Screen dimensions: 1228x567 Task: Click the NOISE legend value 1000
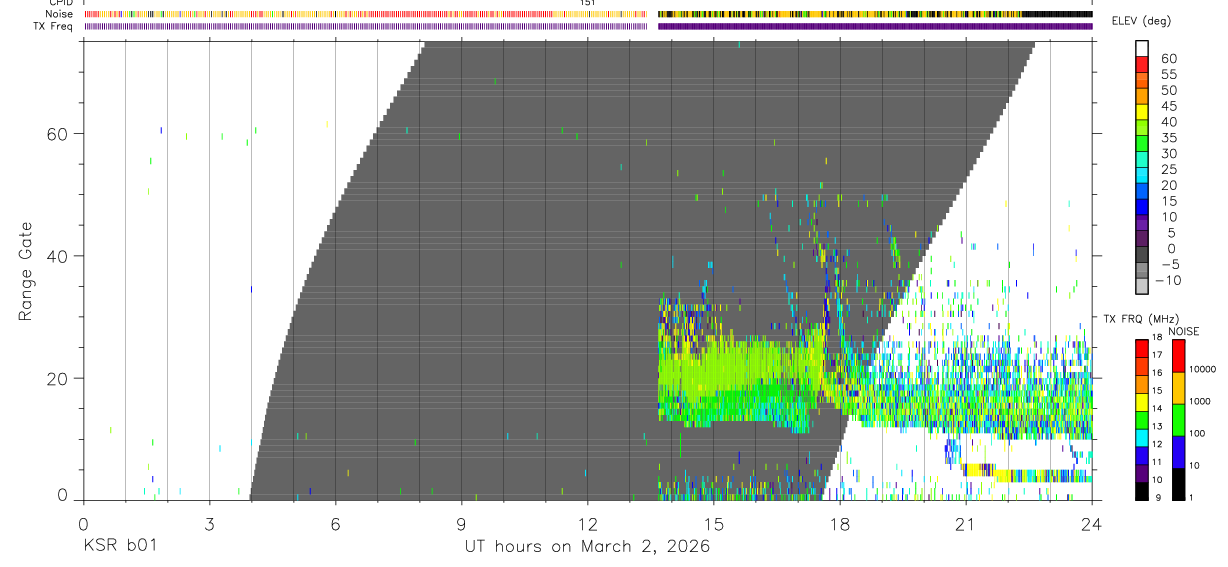click(1201, 402)
